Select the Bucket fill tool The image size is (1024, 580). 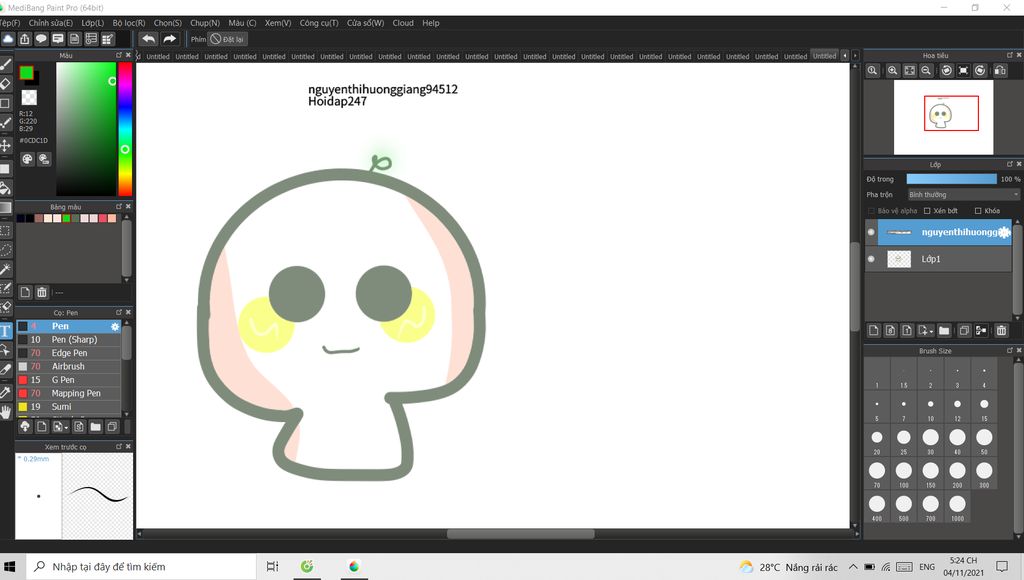click(5, 189)
